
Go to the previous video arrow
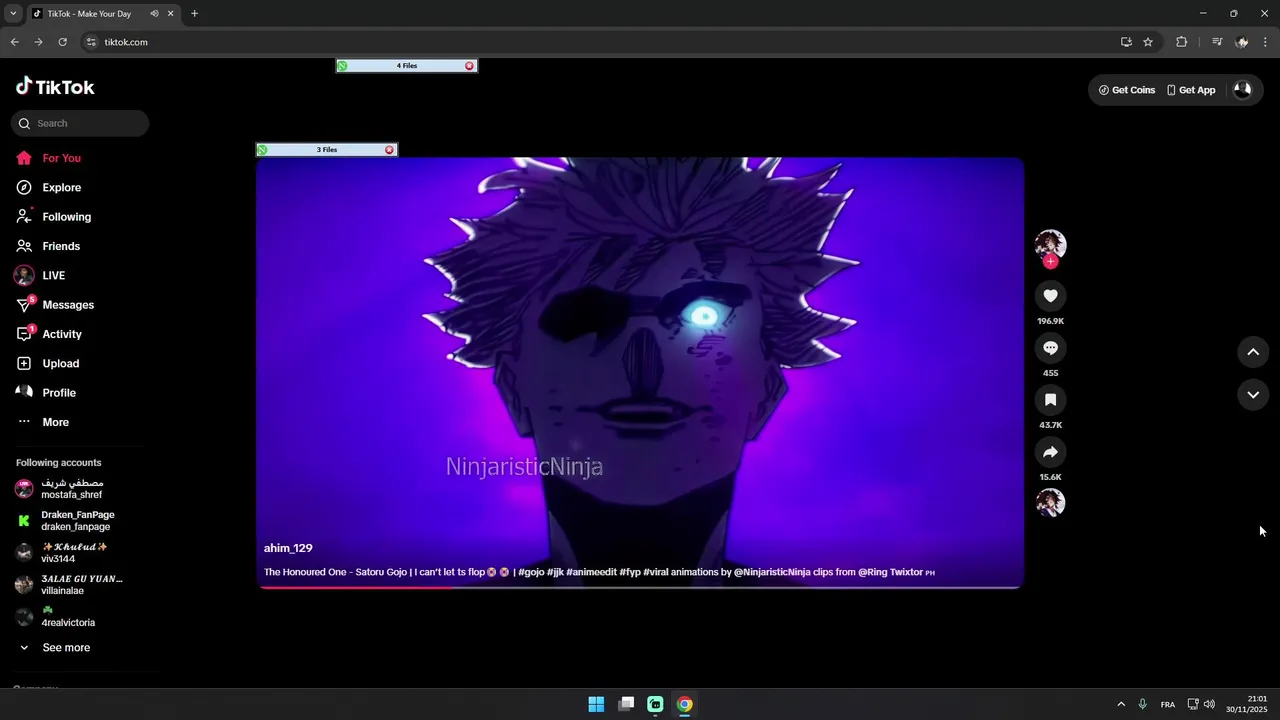tap(1253, 352)
